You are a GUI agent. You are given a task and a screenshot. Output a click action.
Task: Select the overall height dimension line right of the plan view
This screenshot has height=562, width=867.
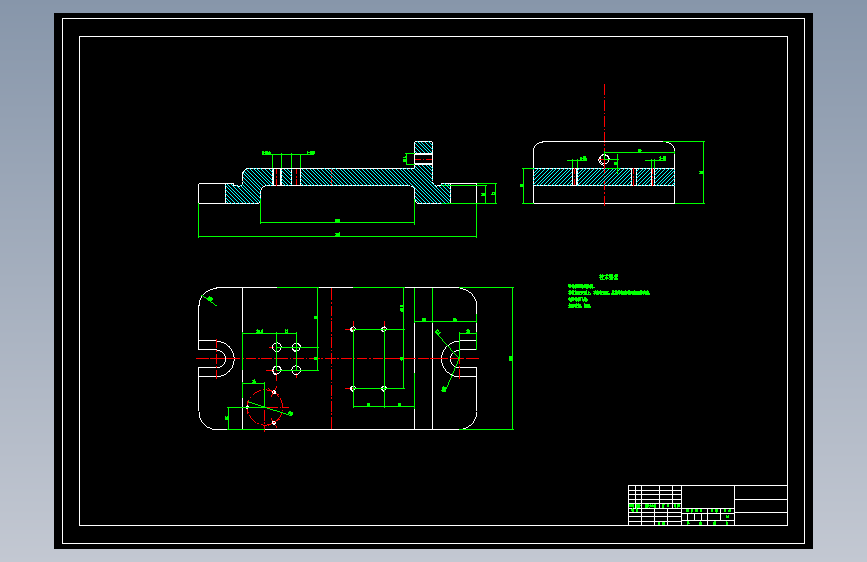[x=513, y=358]
